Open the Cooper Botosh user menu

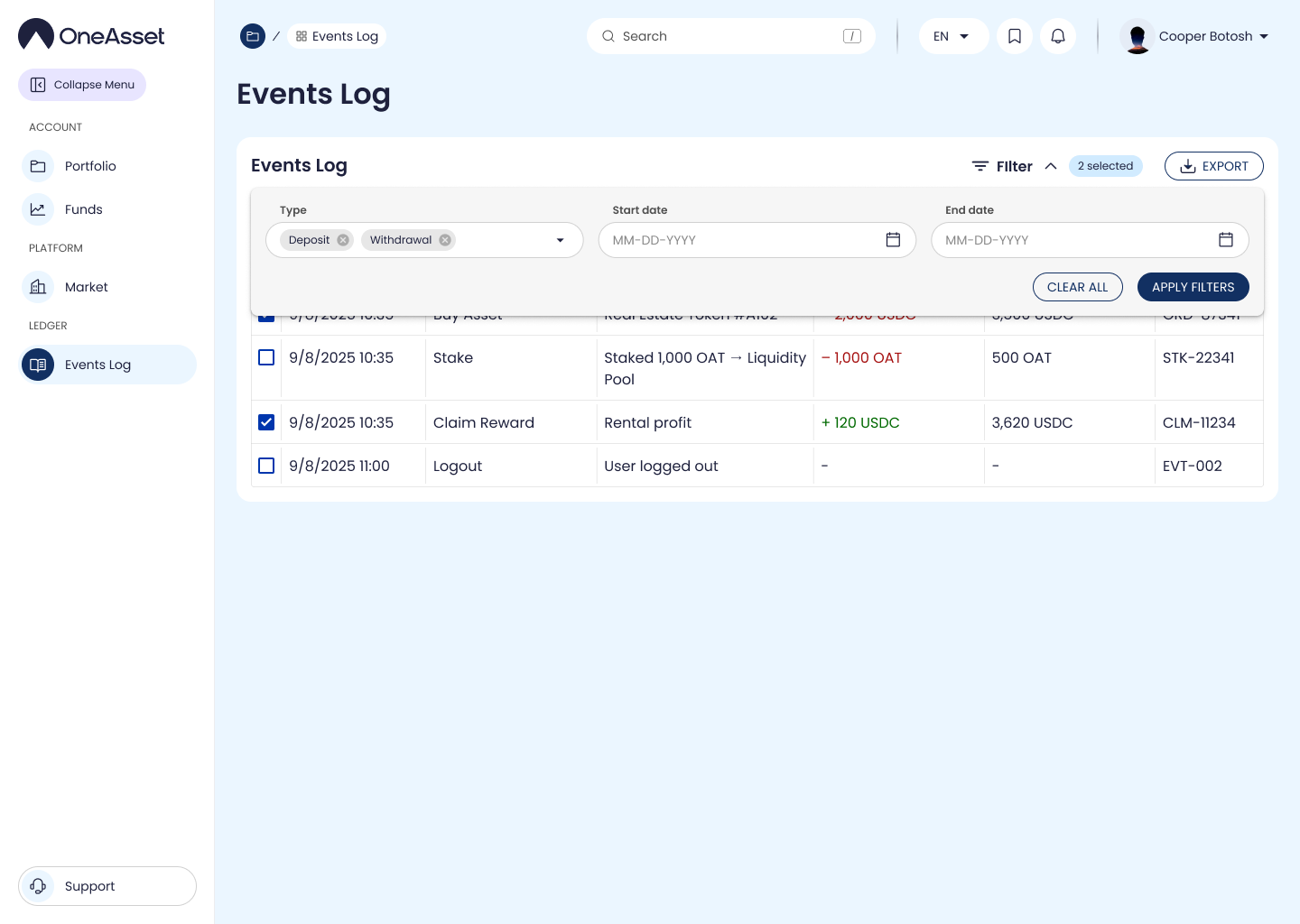[x=1195, y=36]
